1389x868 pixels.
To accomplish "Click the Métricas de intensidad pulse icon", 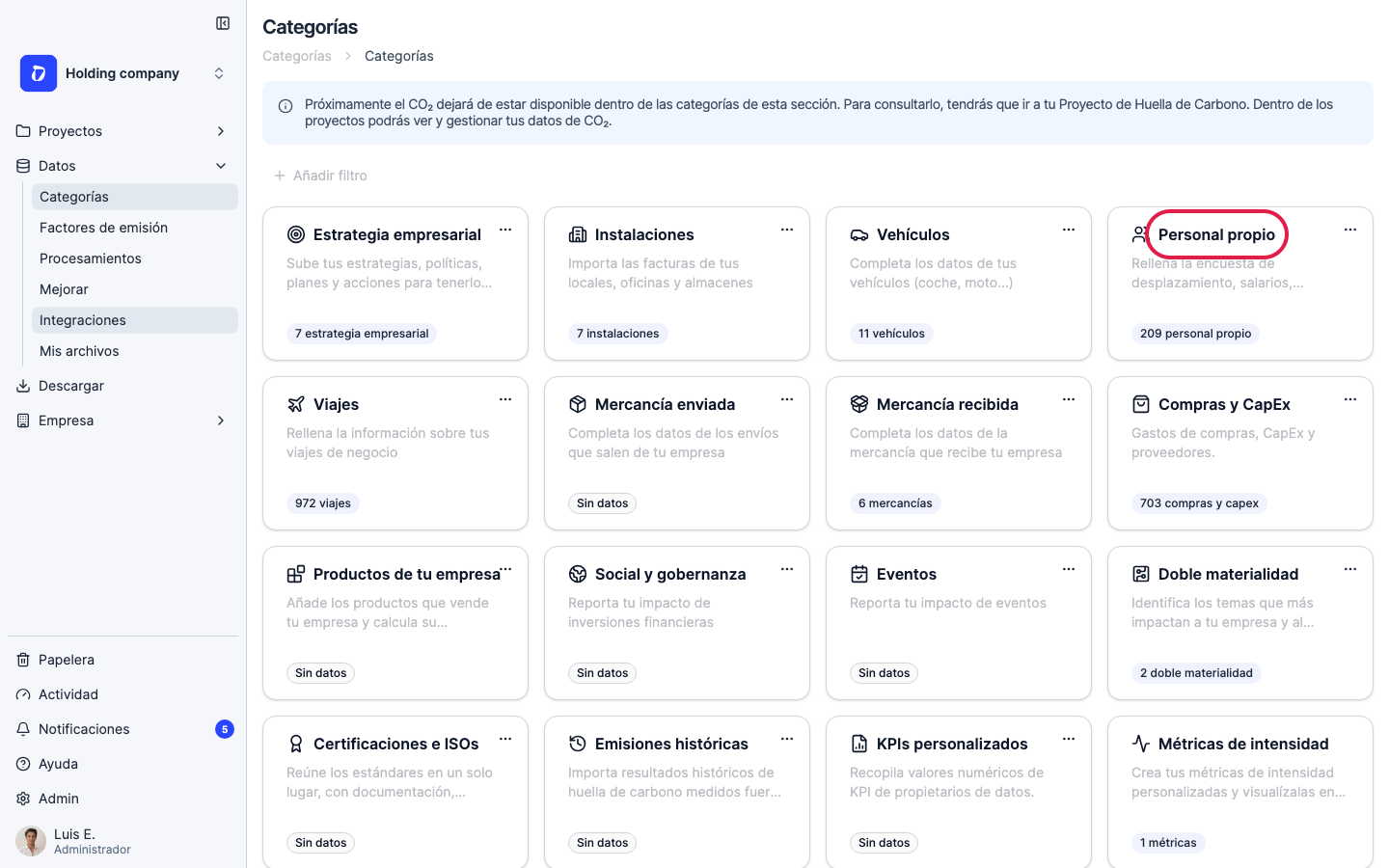I will coord(1141,744).
